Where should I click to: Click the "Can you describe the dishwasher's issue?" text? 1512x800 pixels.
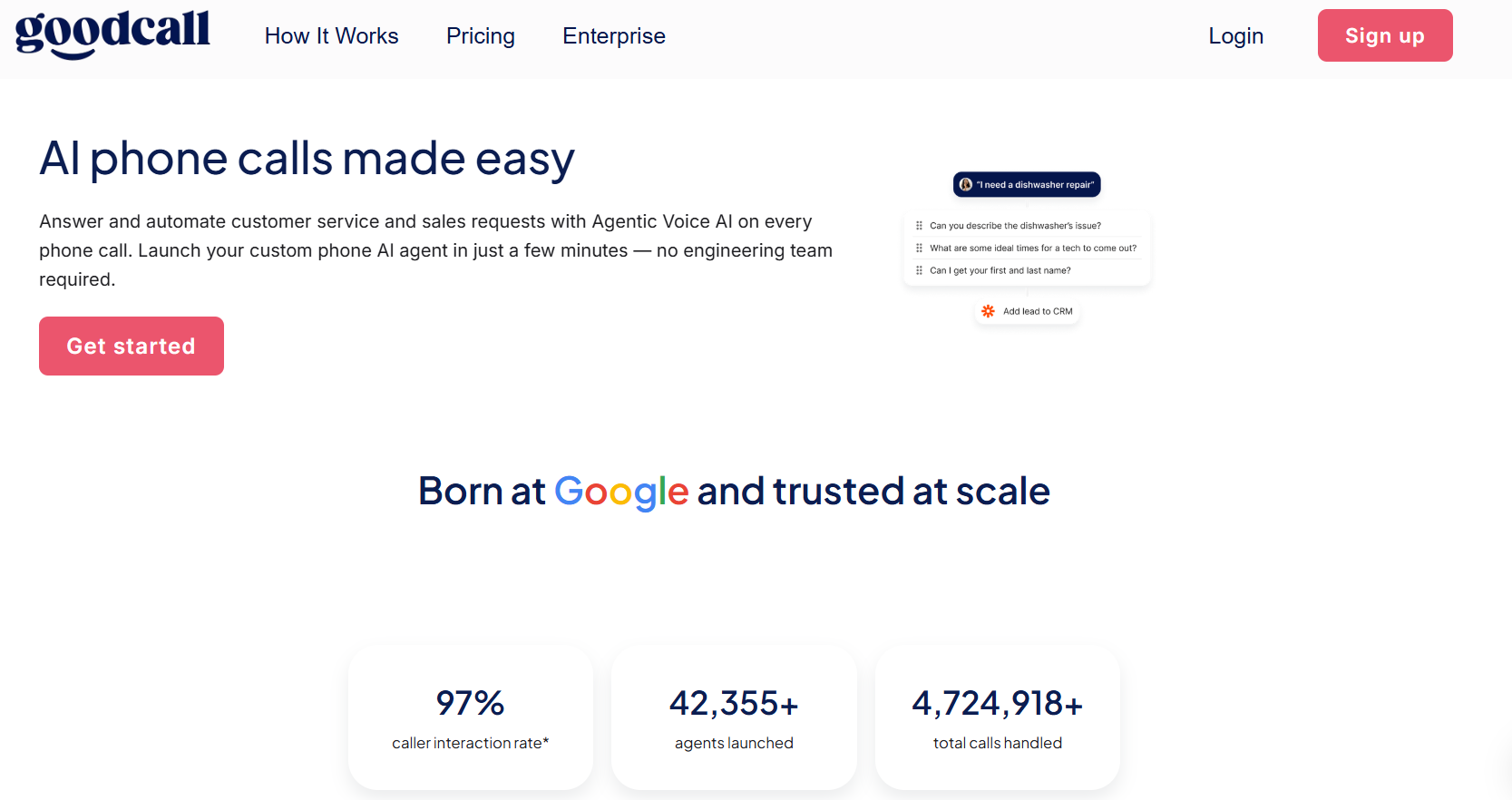(x=1015, y=226)
